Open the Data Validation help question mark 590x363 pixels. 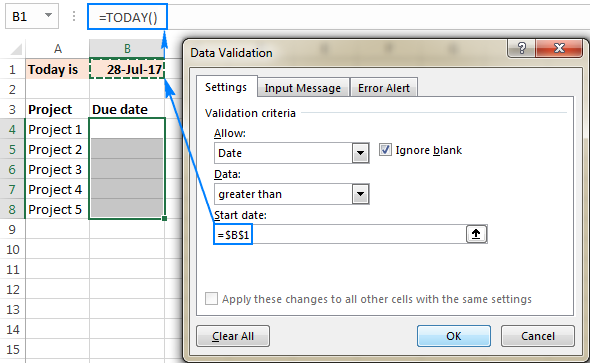pyautogui.click(x=522, y=48)
